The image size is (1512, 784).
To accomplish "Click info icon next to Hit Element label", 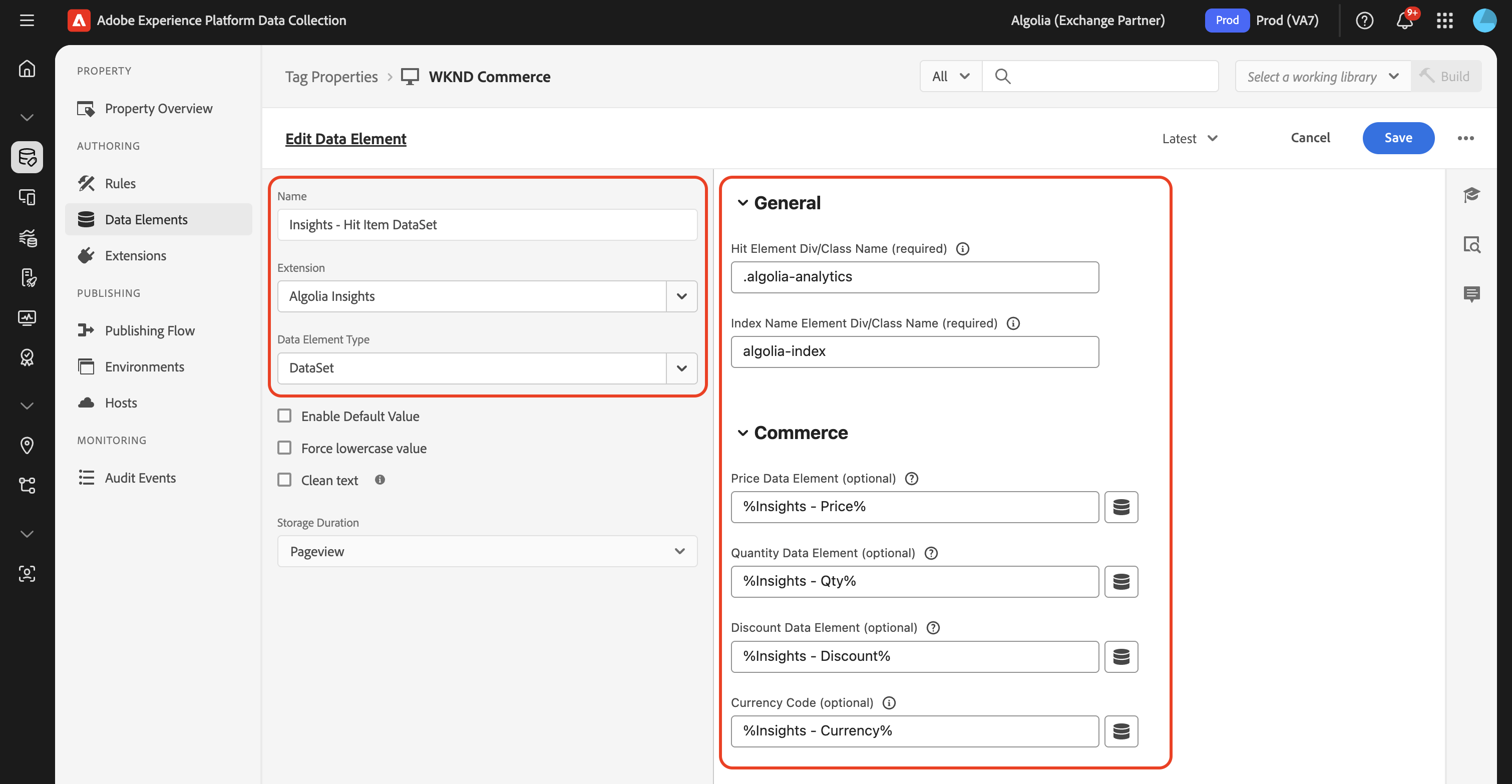I will [x=963, y=249].
